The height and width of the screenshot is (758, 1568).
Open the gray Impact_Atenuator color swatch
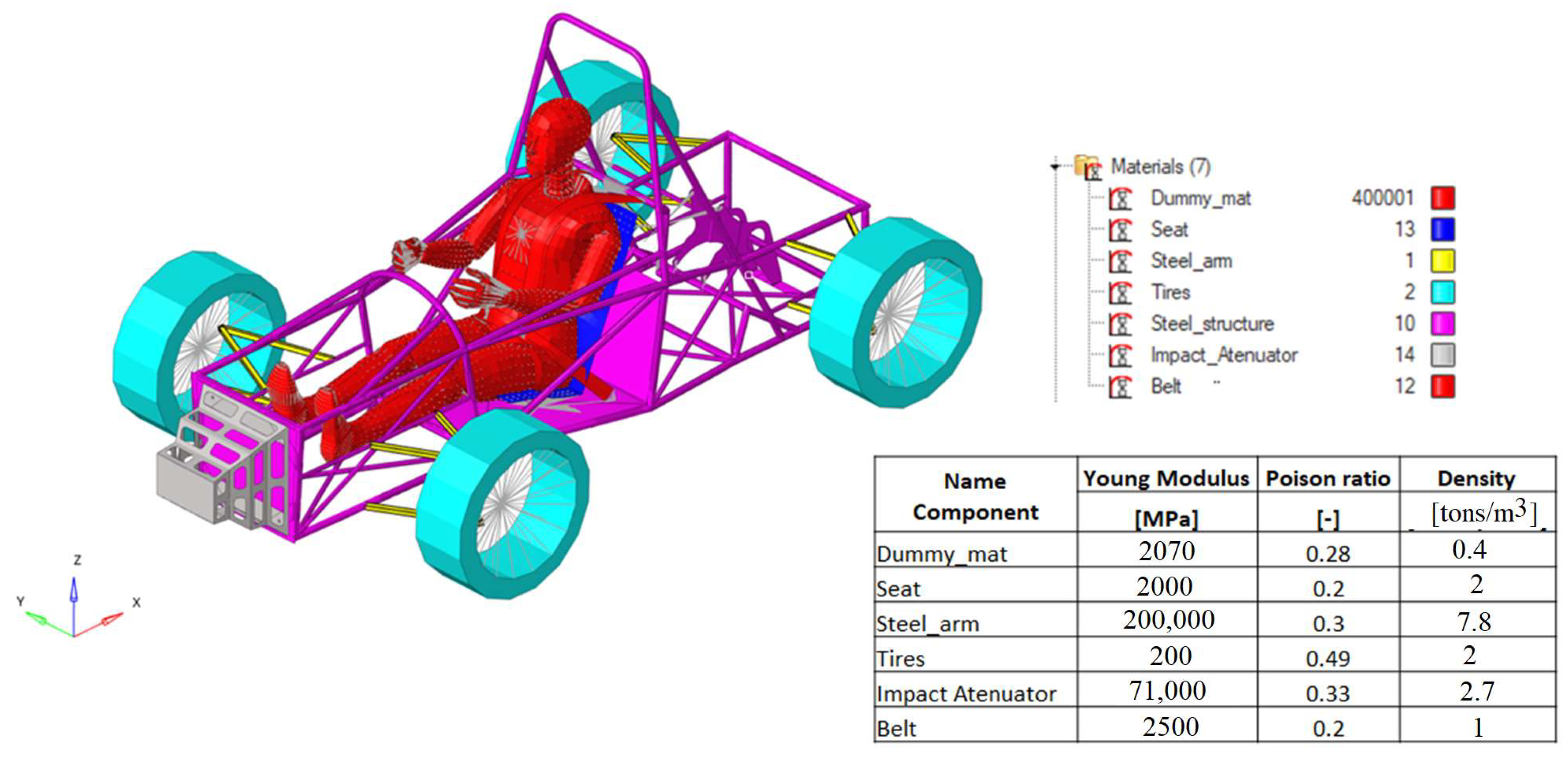(x=1442, y=355)
